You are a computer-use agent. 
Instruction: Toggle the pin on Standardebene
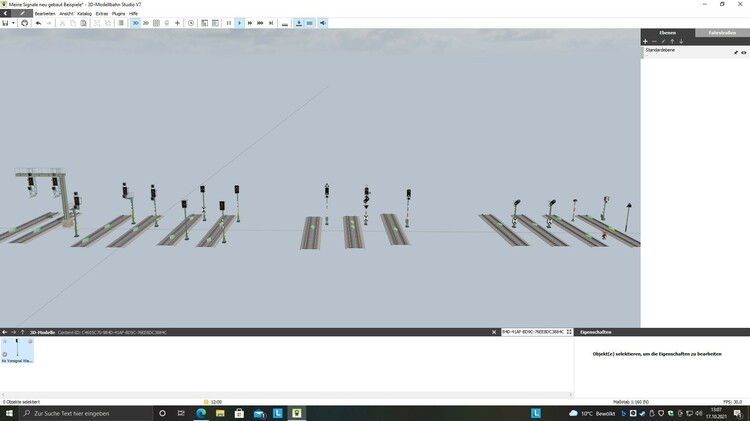(736, 53)
